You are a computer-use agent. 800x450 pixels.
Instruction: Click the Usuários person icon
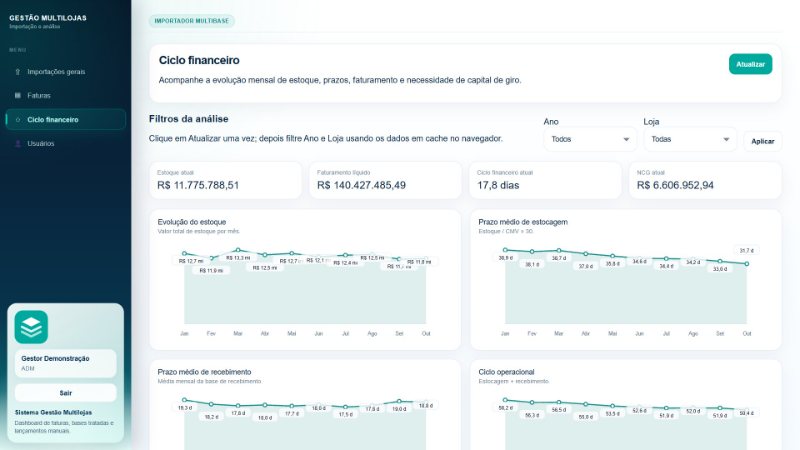[x=18, y=144]
